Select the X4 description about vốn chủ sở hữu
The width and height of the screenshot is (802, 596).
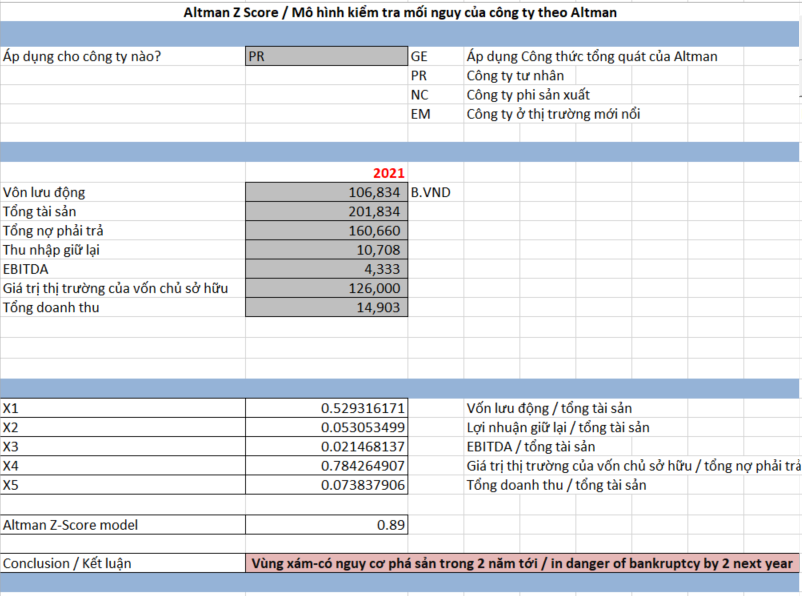click(634, 466)
